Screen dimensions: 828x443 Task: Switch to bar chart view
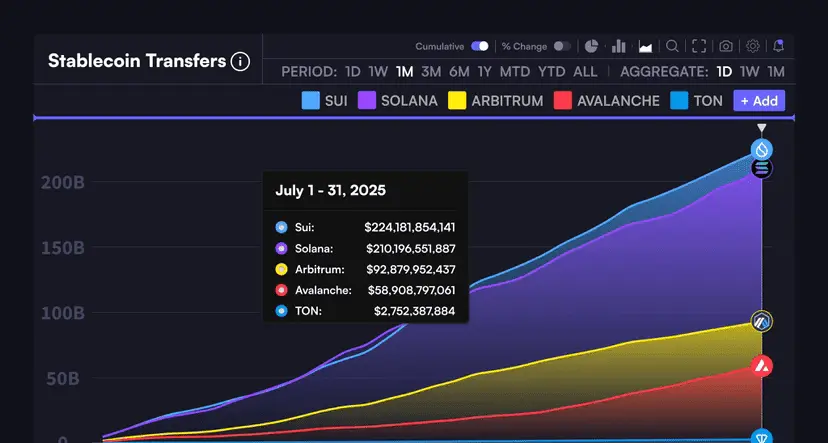click(618, 46)
